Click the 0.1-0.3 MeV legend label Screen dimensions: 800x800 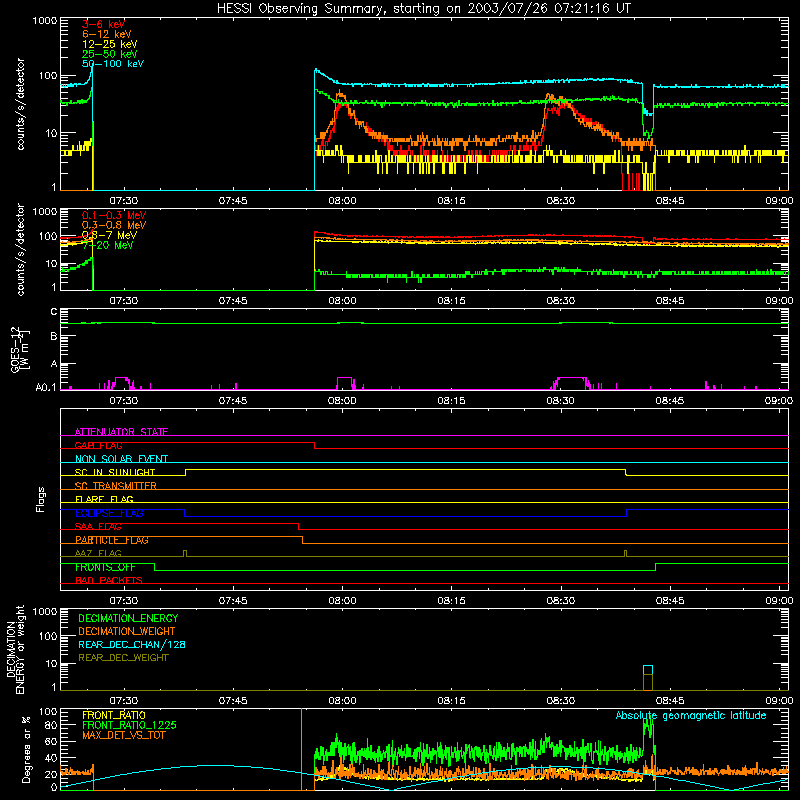[x=114, y=215]
